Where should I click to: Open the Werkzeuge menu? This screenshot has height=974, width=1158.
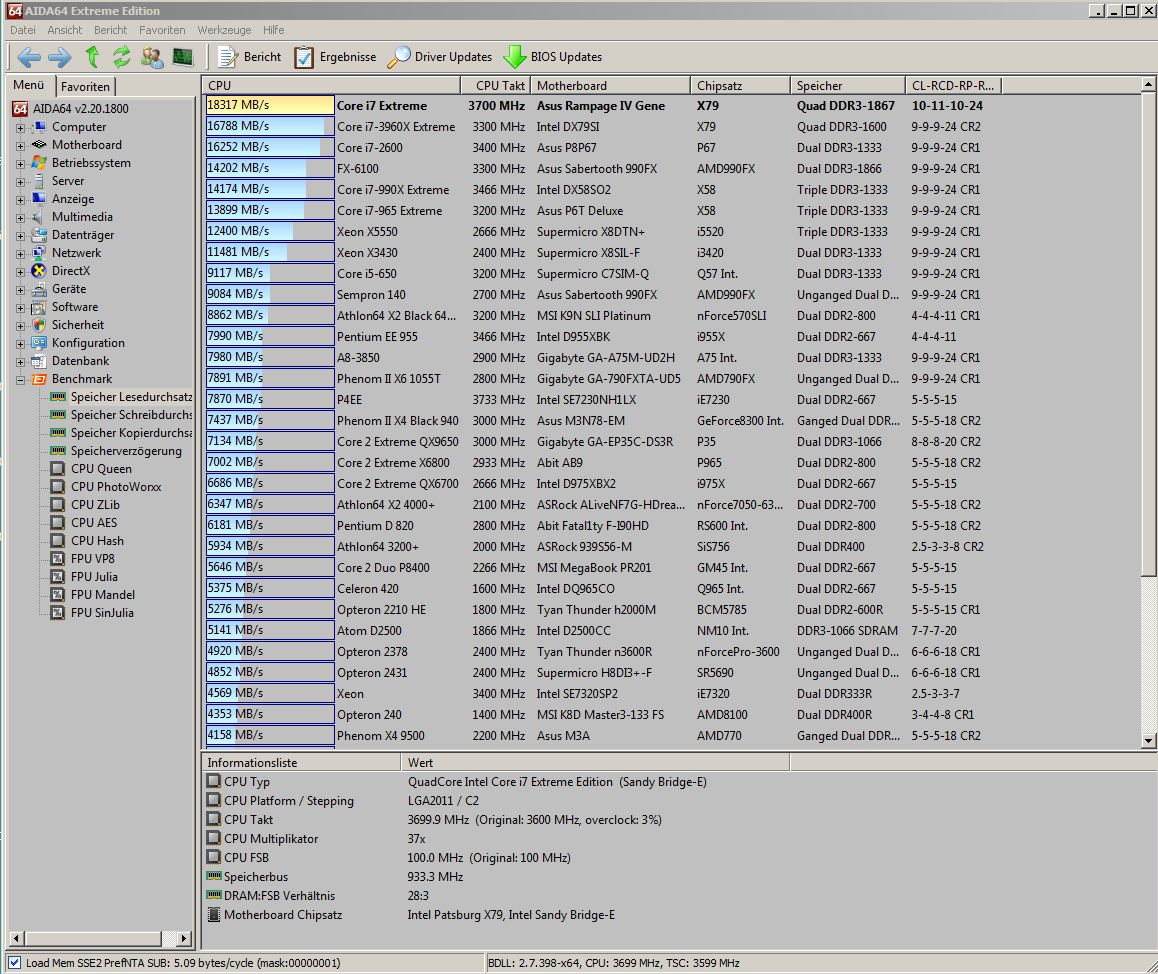click(224, 30)
